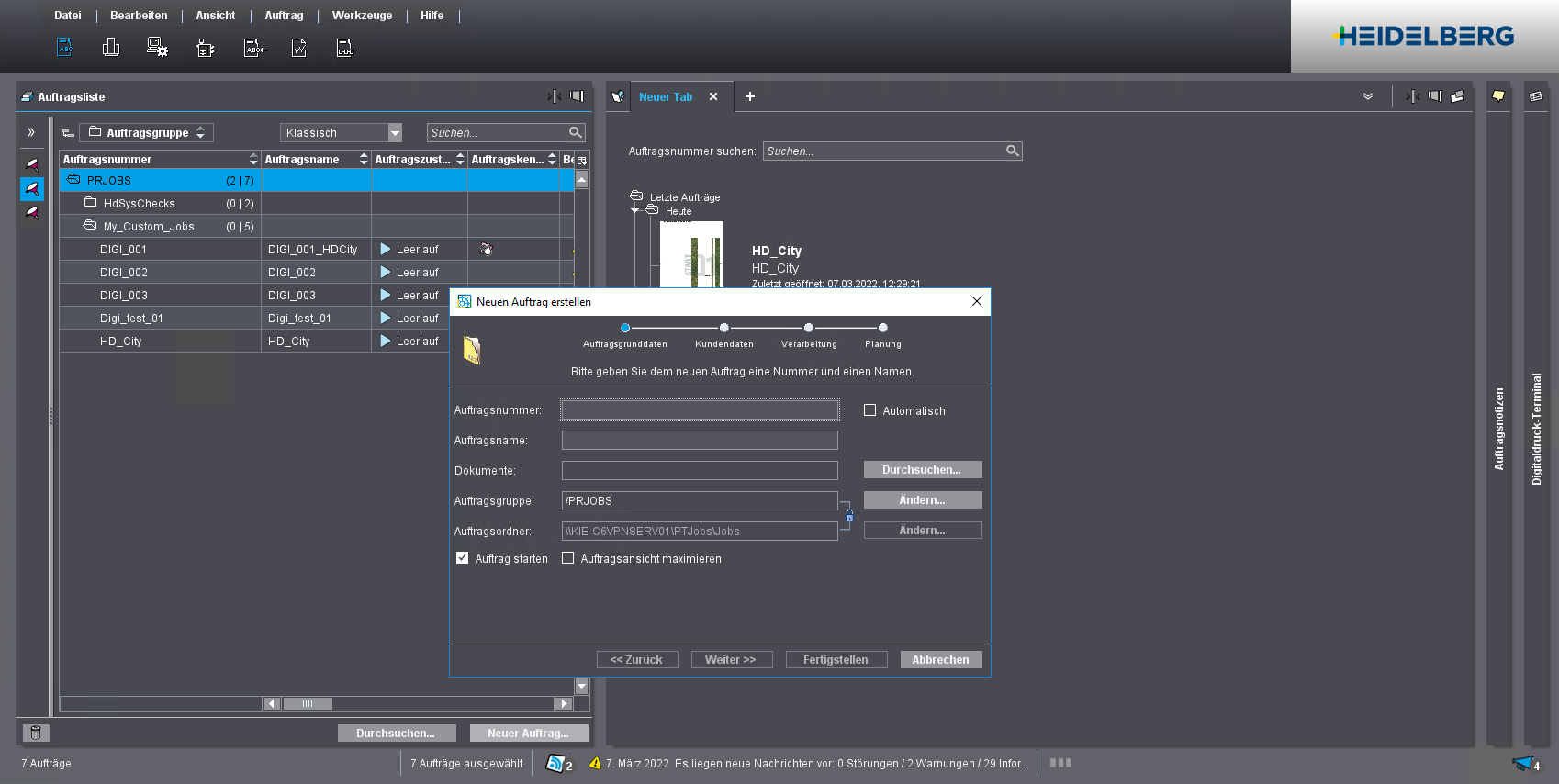Open the double-chevron overflow menu in tab bar
Screen dimensions: 1559x784
coord(1368,96)
